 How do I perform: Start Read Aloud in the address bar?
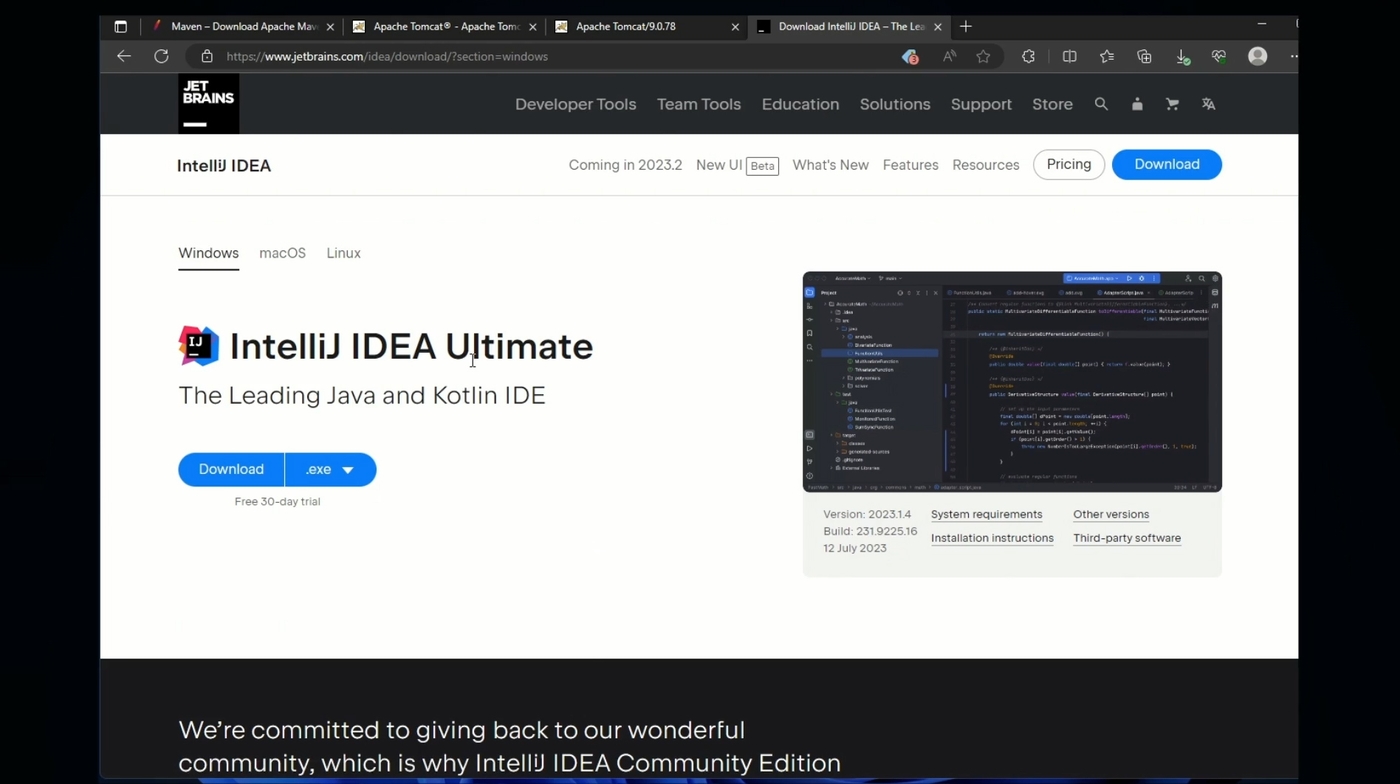point(949,56)
